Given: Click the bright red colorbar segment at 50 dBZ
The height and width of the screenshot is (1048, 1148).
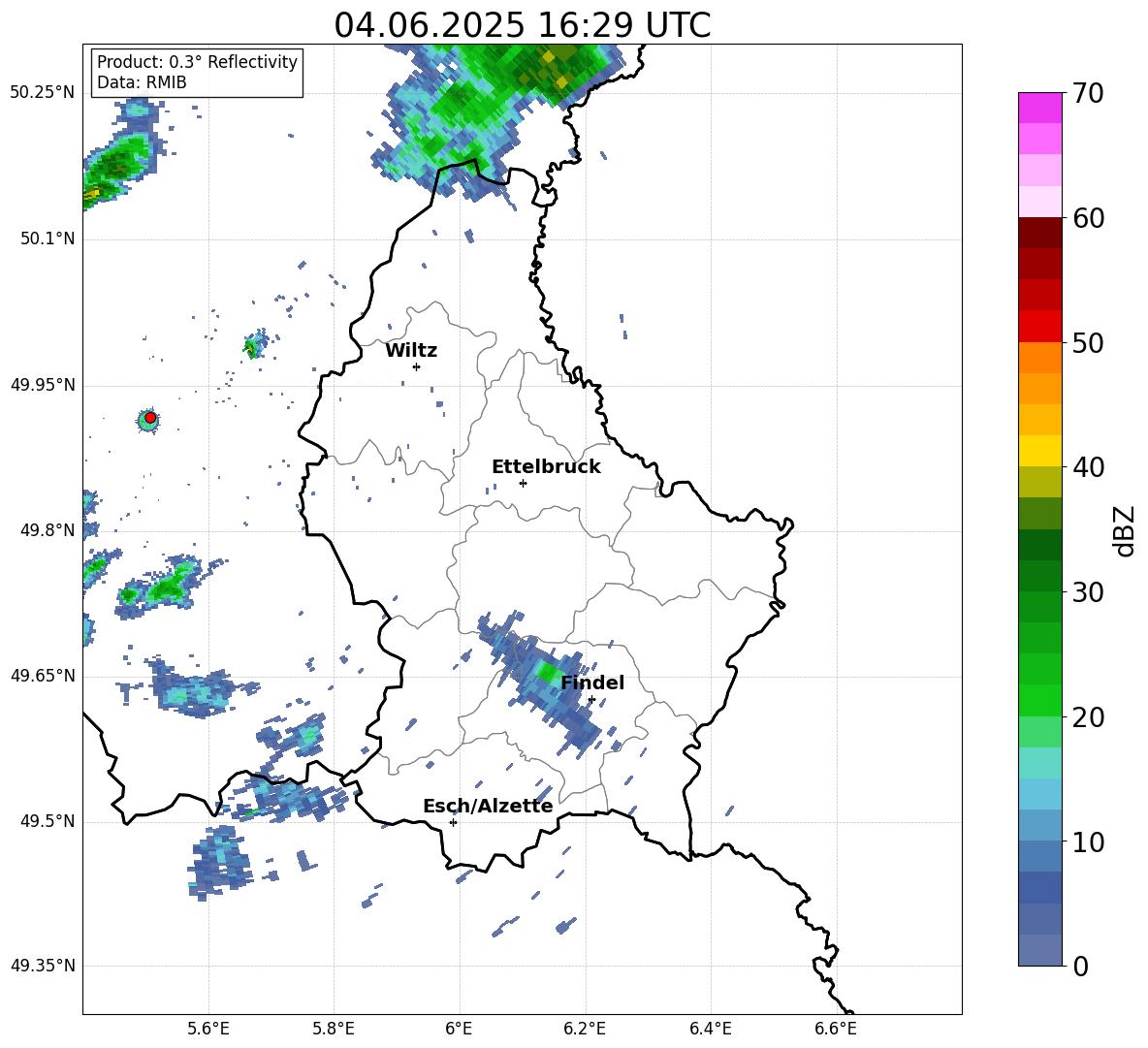Looking at the screenshot, I should point(1039,327).
